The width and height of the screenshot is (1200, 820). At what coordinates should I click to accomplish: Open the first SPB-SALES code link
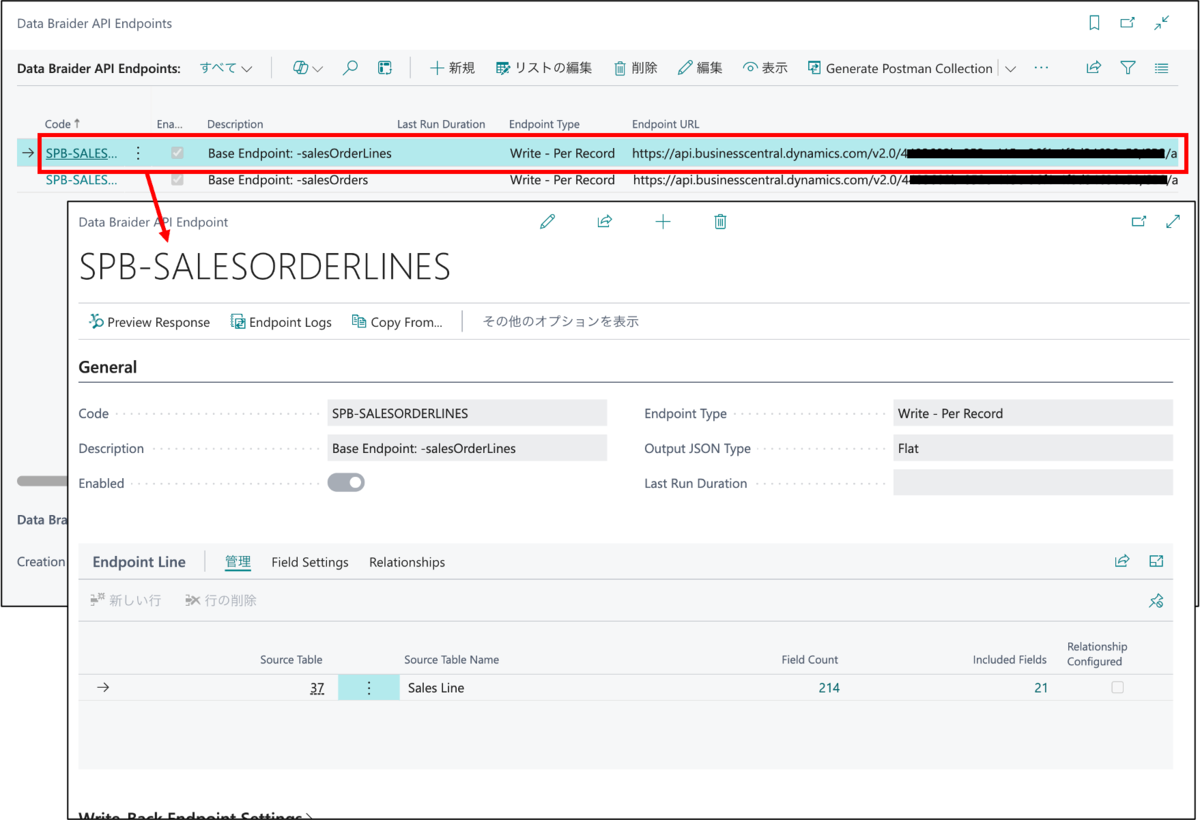(x=81, y=154)
